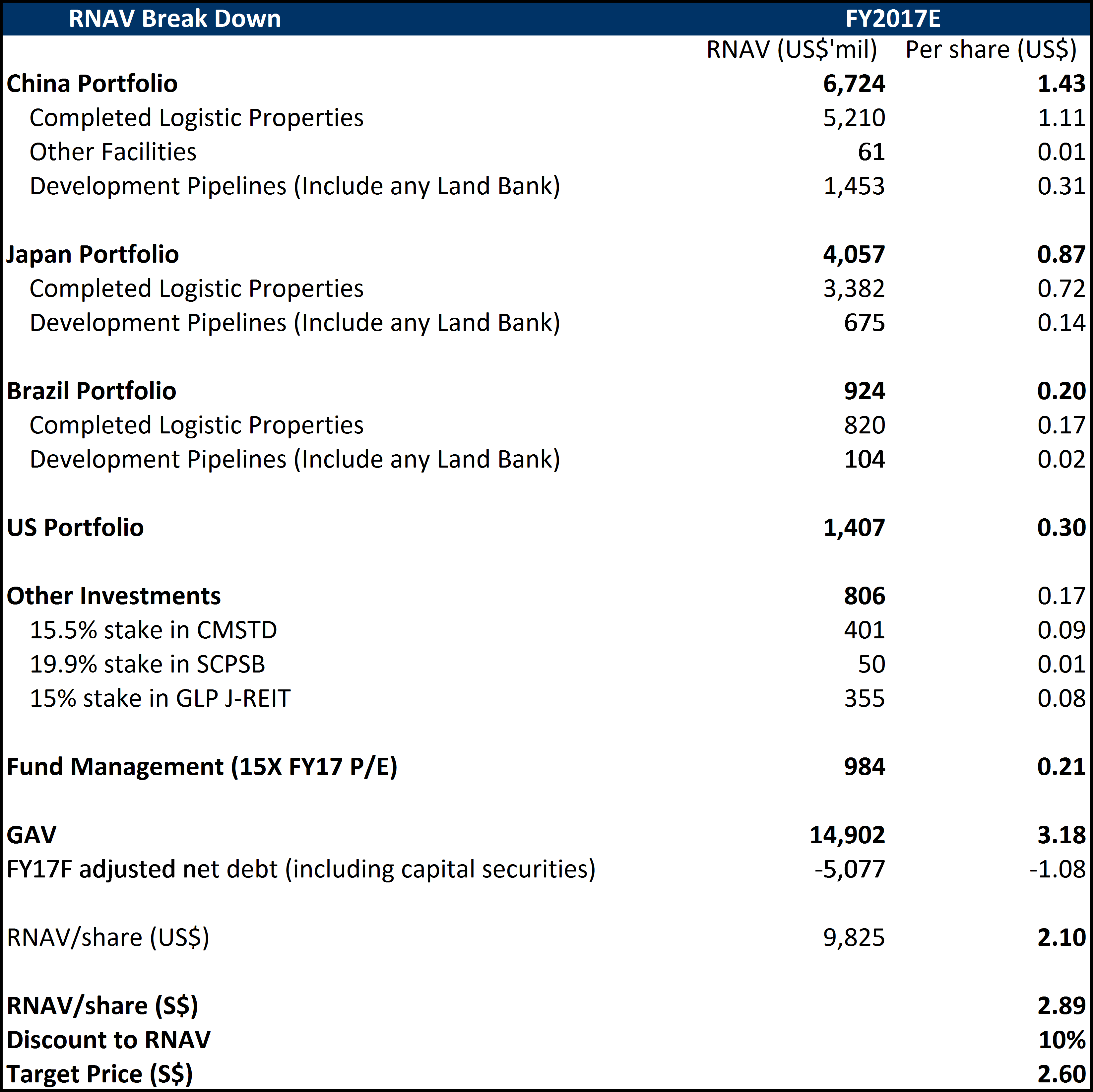Select net debt per share -1.08
The height and width of the screenshot is (1092, 1093).
[1058, 869]
